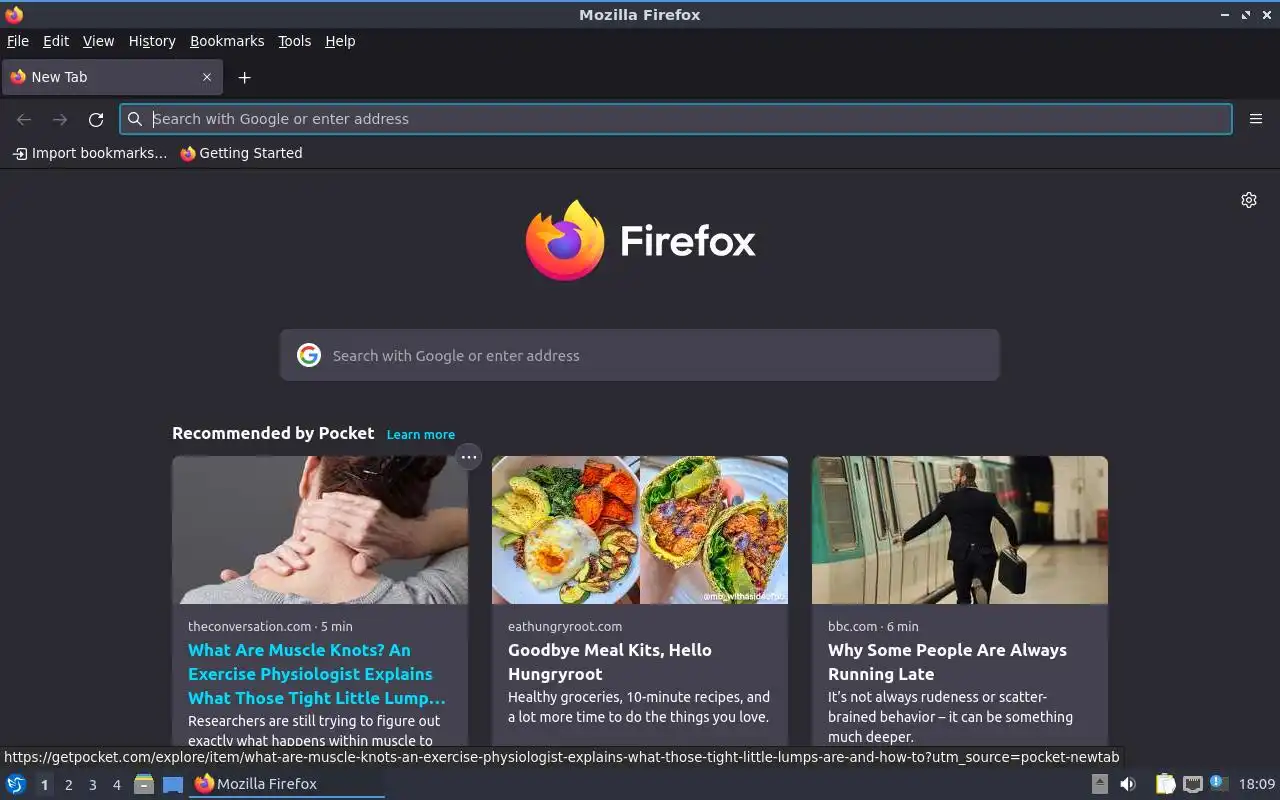Click the Import bookmarks toolbar button
Viewport: 1280px width, 800px height.
89,153
